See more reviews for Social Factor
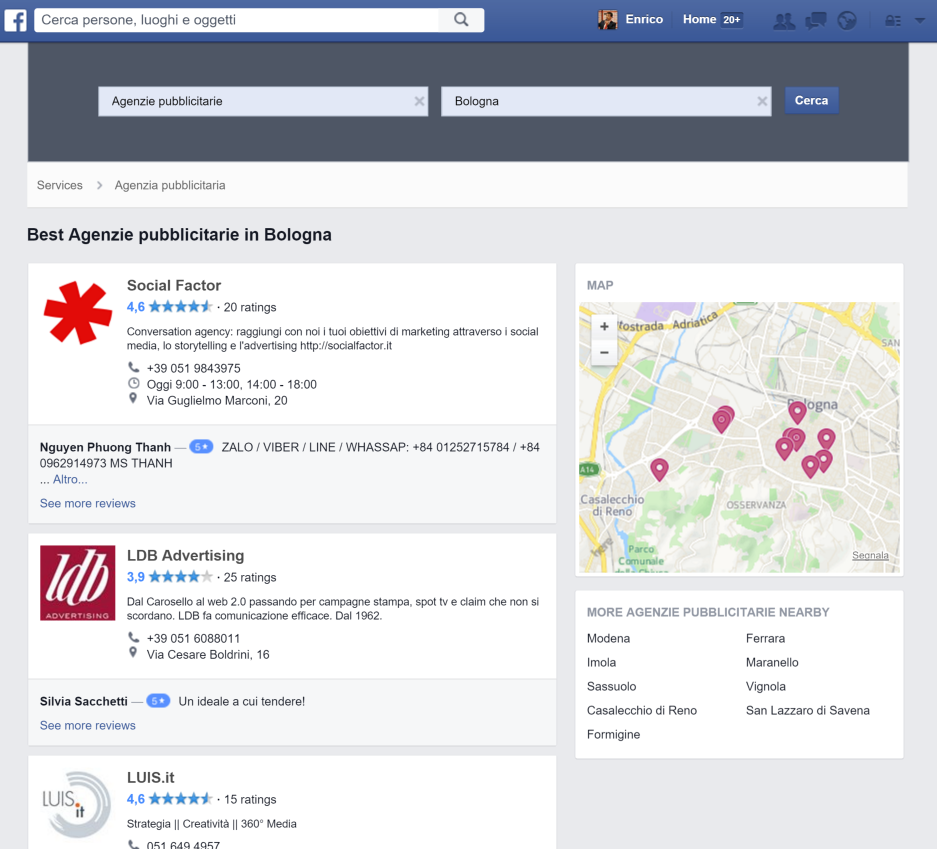Image resolution: width=937 pixels, height=849 pixels. 88,503
